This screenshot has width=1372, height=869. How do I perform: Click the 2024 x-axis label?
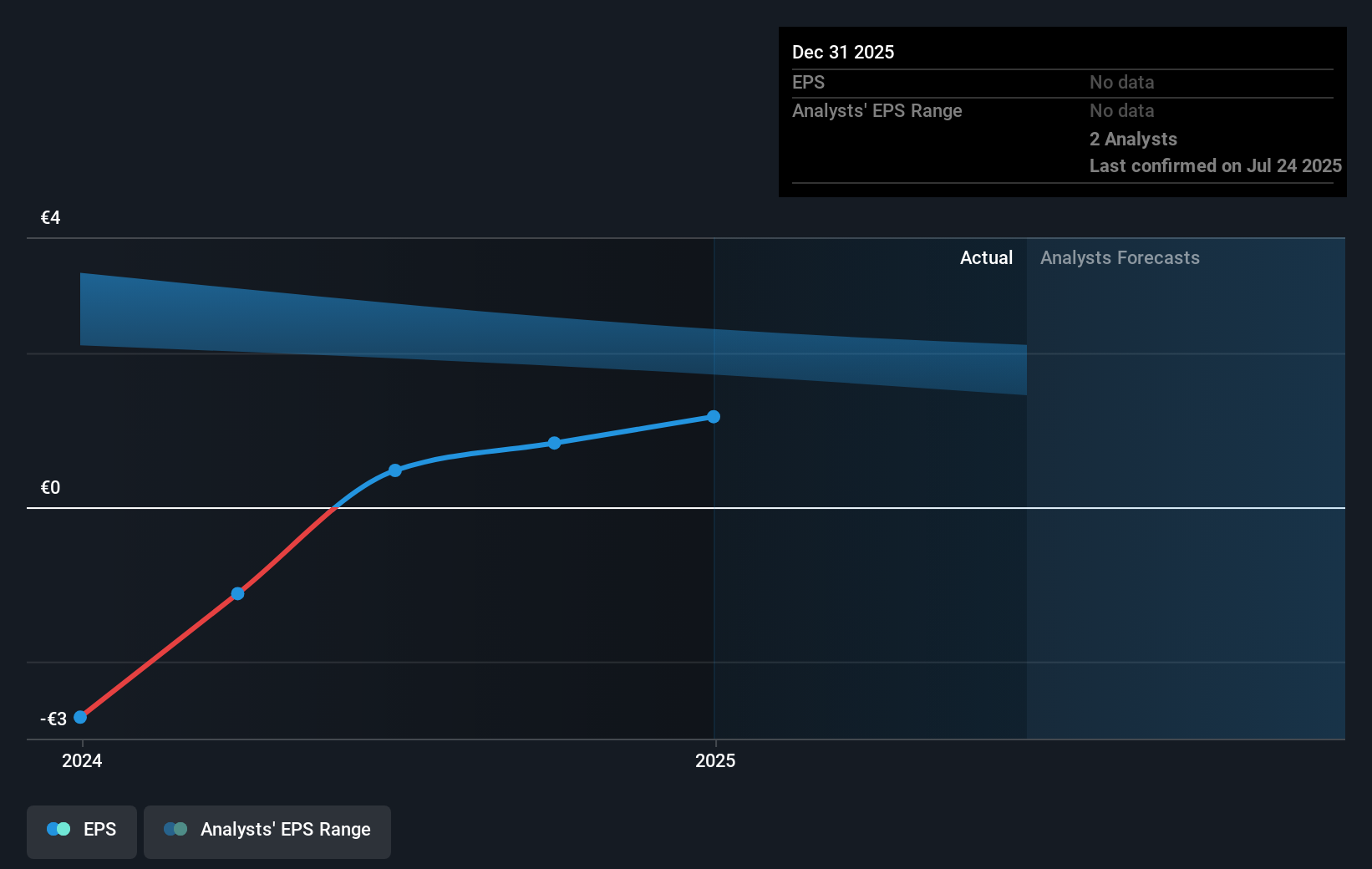[x=82, y=760]
